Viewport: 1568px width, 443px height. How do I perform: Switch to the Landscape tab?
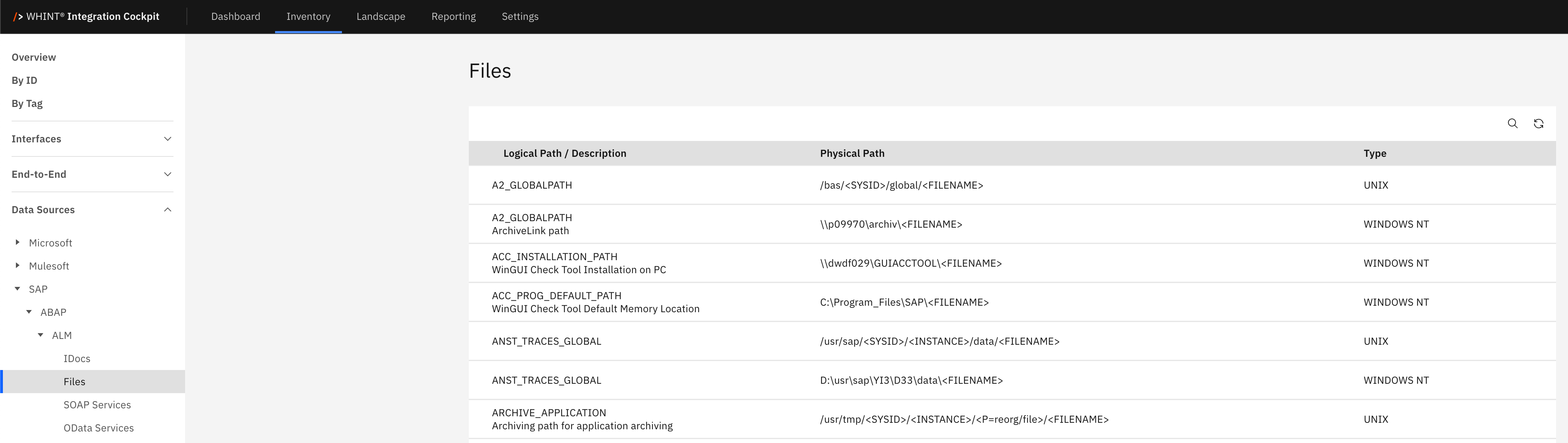(381, 16)
